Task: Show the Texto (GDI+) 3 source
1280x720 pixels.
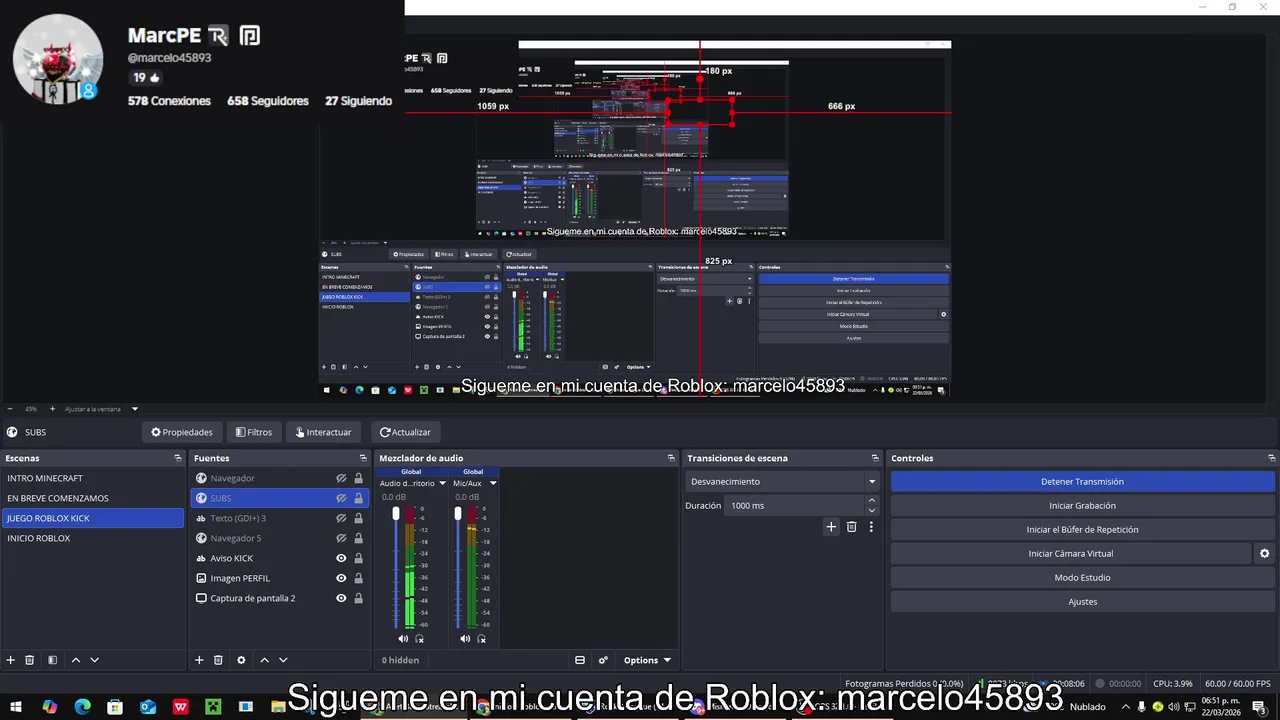Action: coord(341,518)
